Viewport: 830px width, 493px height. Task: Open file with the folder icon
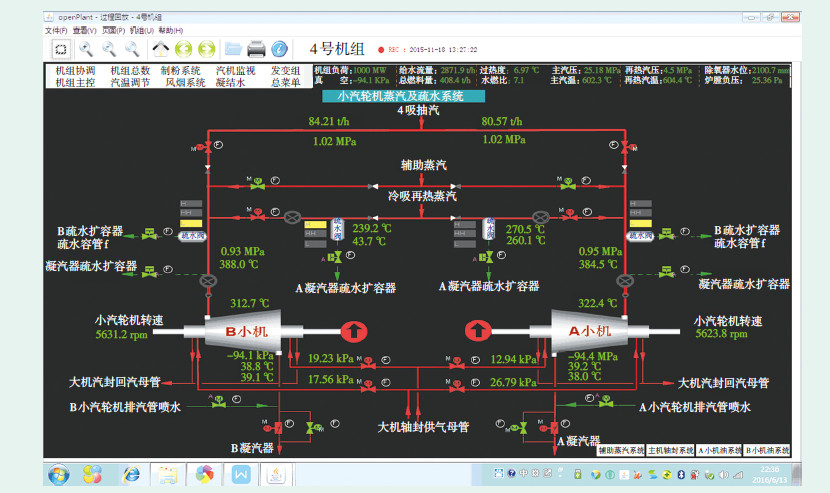pos(233,48)
